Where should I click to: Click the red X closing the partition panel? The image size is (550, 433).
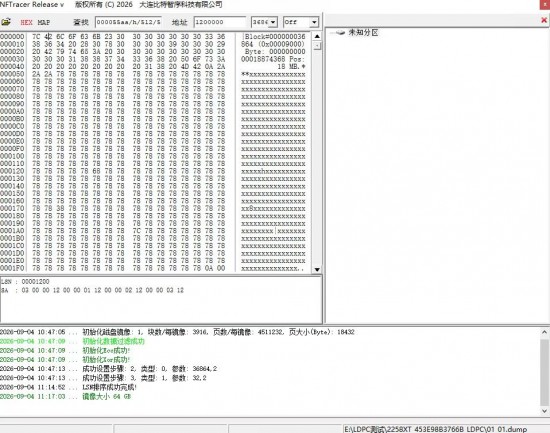click(544, 20)
